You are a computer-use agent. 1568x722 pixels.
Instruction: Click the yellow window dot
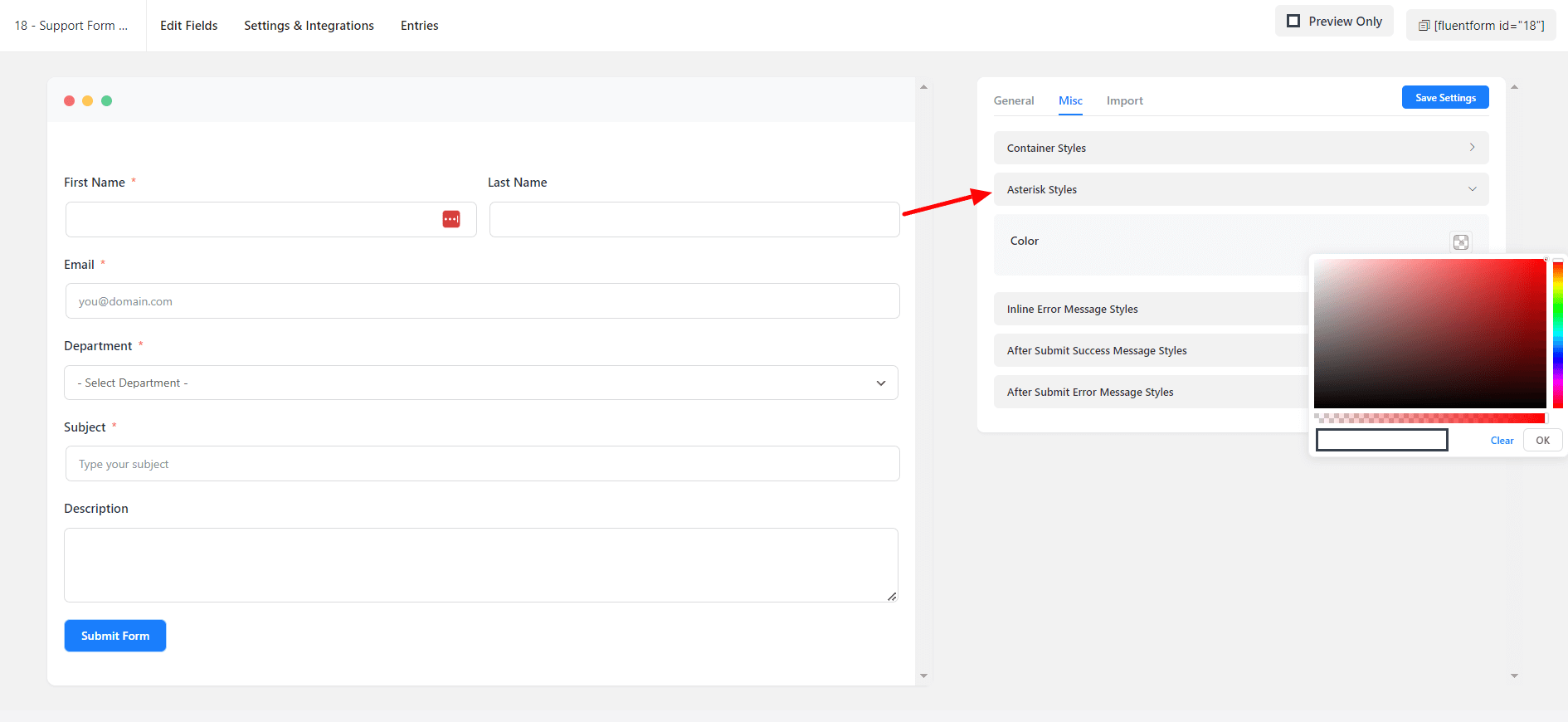click(88, 101)
